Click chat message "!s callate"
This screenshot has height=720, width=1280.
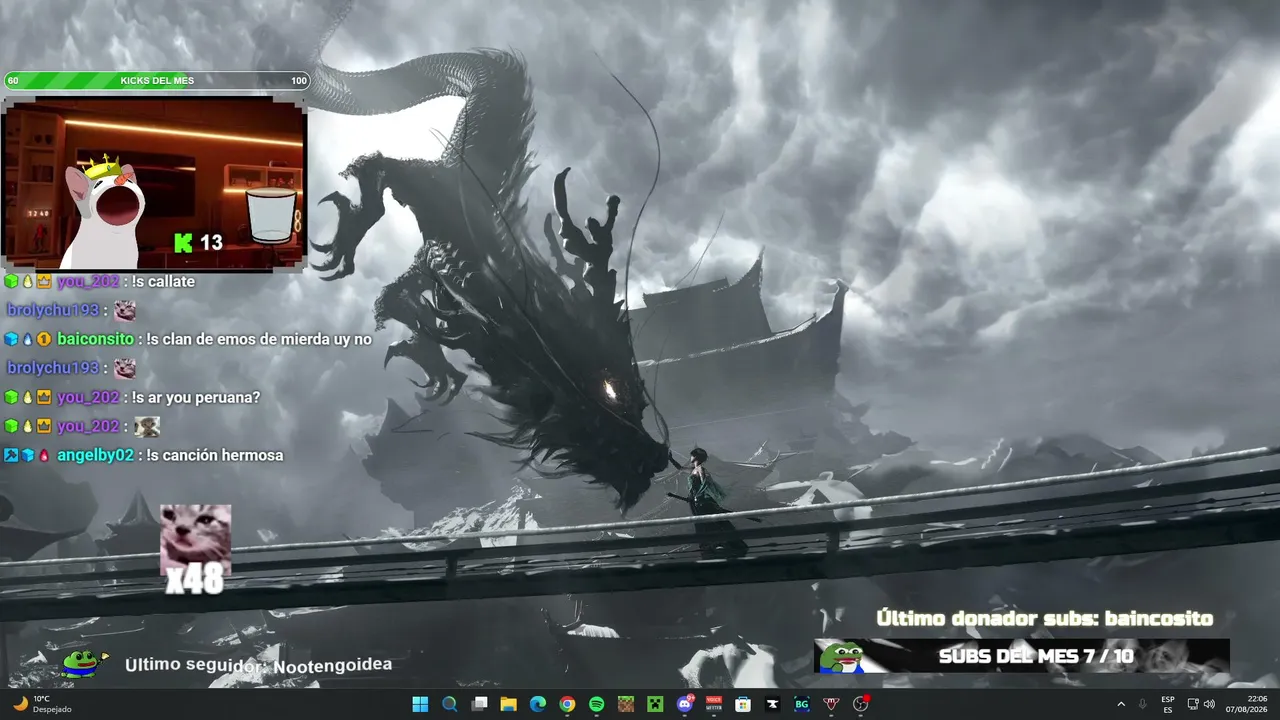click(x=163, y=282)
